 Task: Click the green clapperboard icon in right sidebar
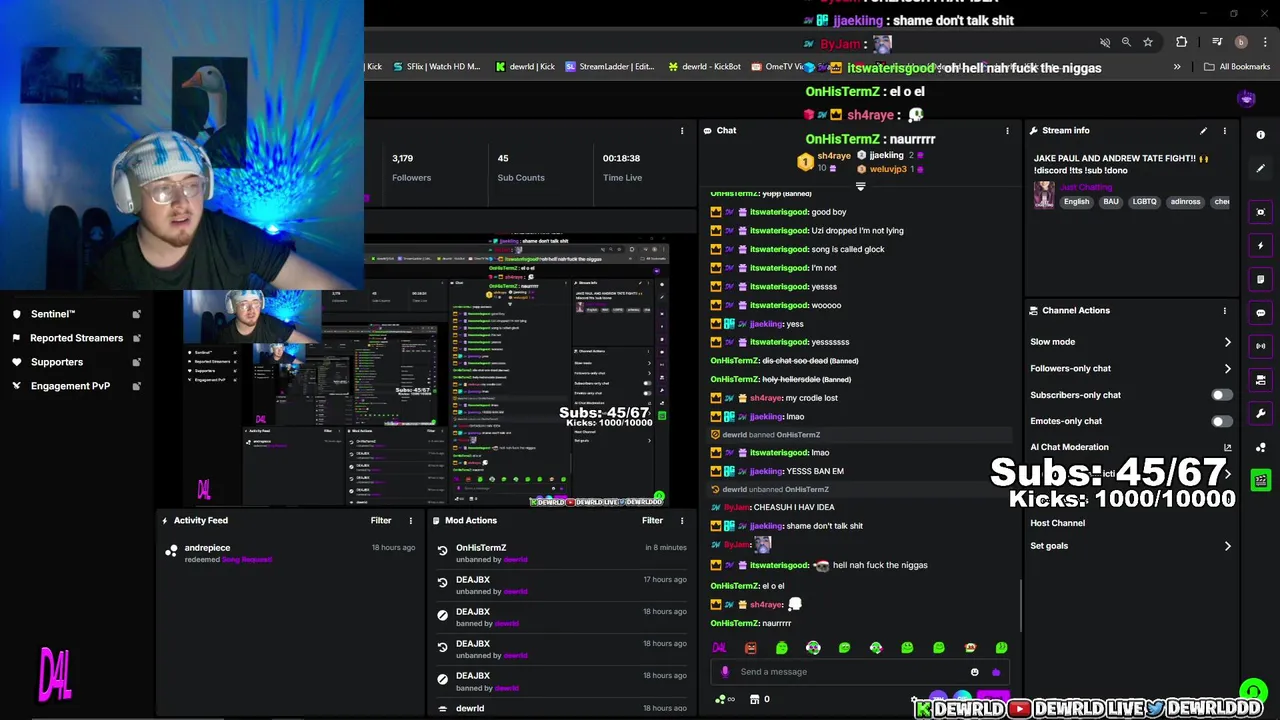tap(1260, 480)
